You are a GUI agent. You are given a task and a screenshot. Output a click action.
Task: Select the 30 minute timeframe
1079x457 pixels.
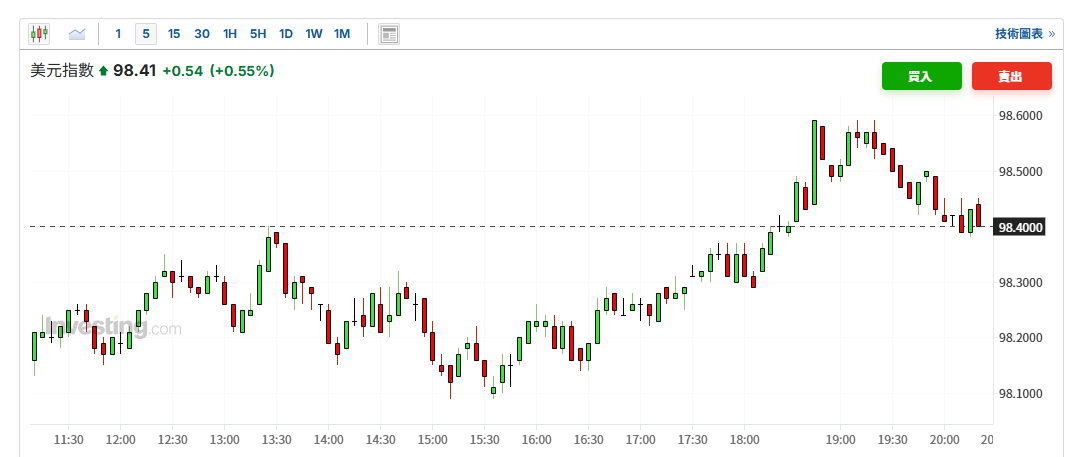click(202, 34)
